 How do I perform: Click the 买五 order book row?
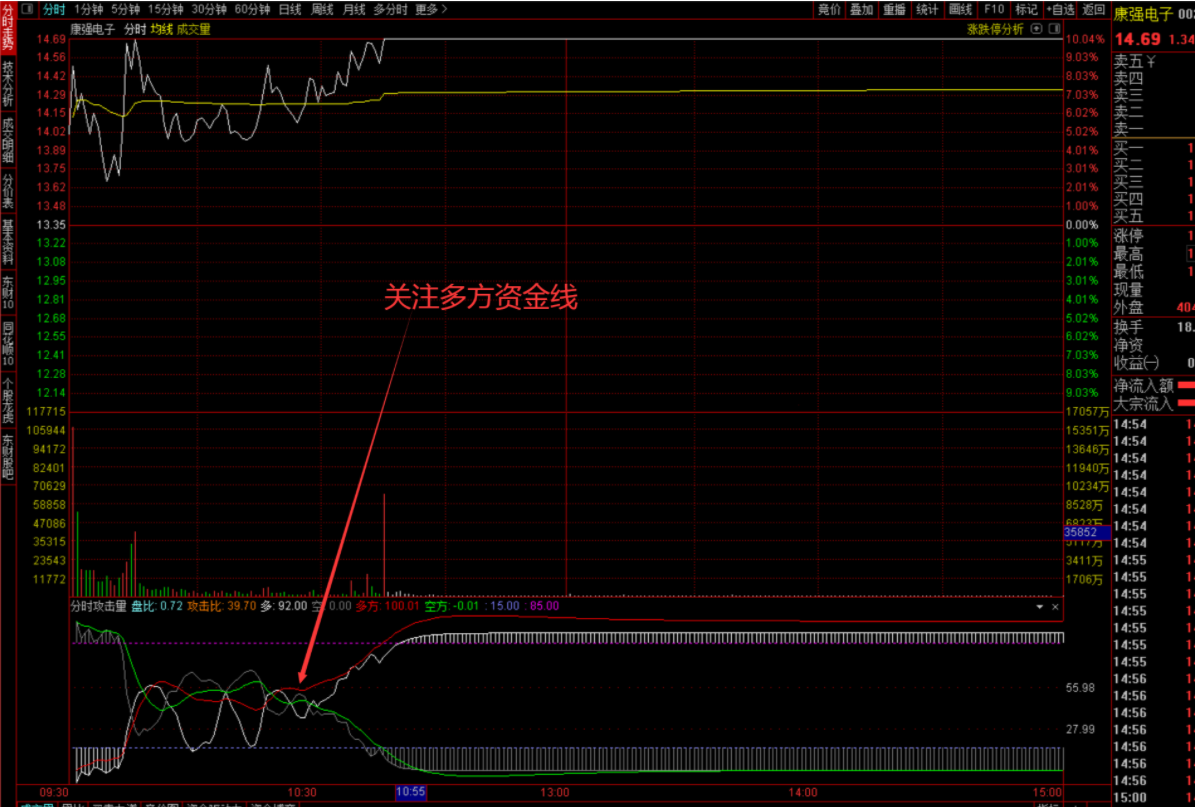[x=1154, y=216]
